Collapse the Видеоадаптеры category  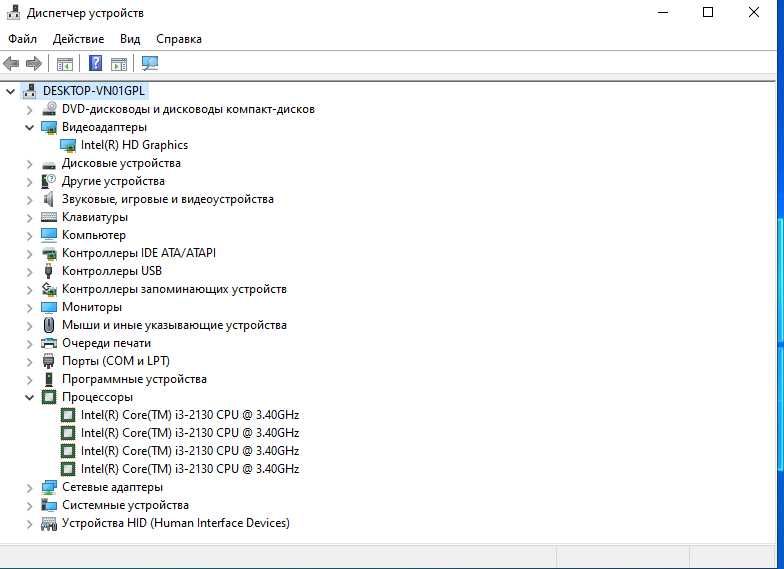(x=30, y=128)
